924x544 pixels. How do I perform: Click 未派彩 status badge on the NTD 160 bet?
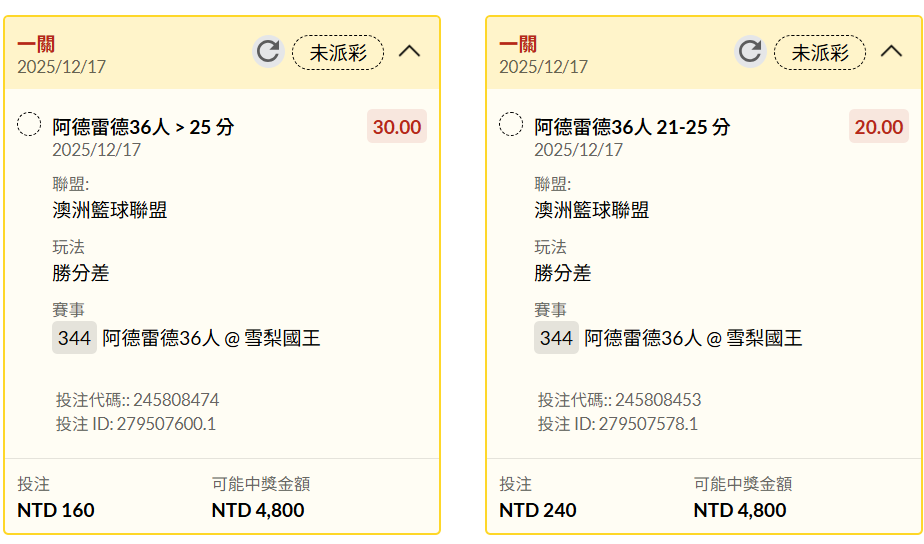(338, 53)
